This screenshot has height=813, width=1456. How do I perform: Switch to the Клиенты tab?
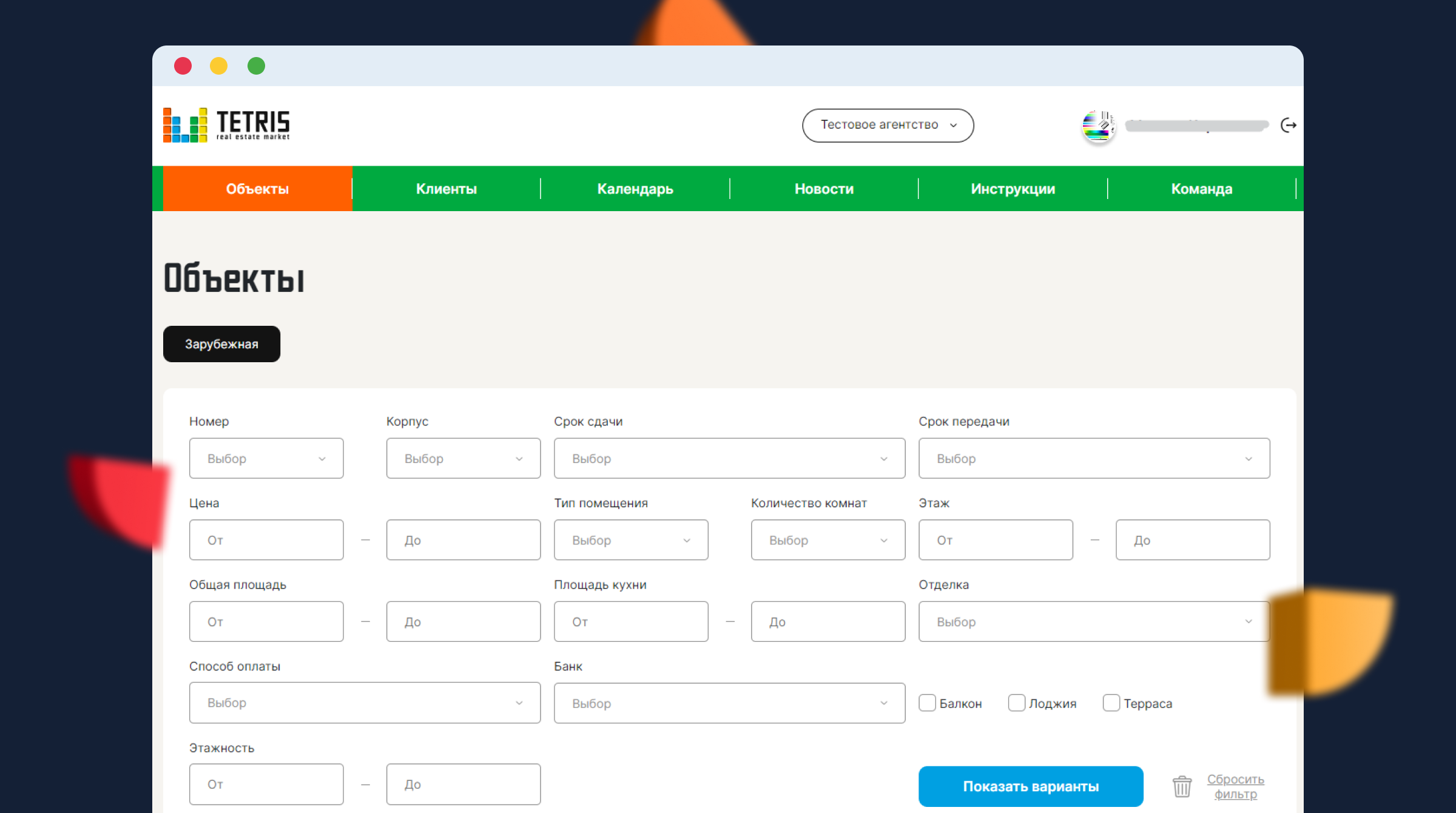coord(446,189)
